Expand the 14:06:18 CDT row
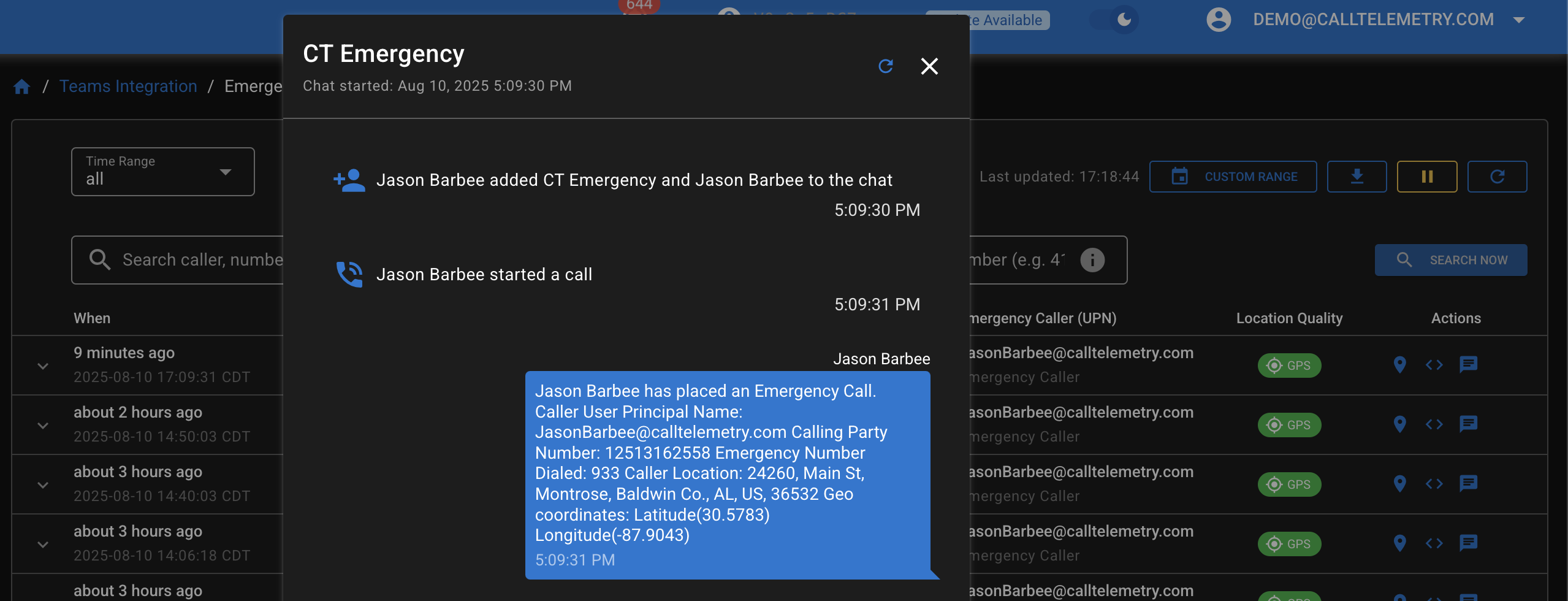 43,545
